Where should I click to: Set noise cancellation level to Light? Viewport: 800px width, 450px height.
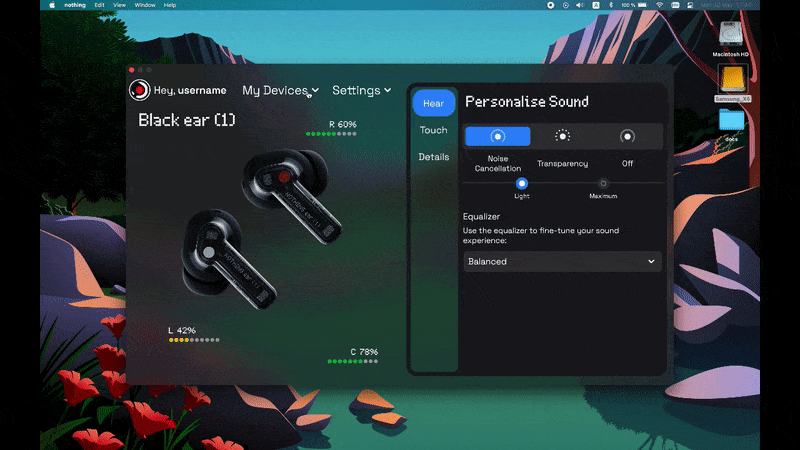coord(521,183)
